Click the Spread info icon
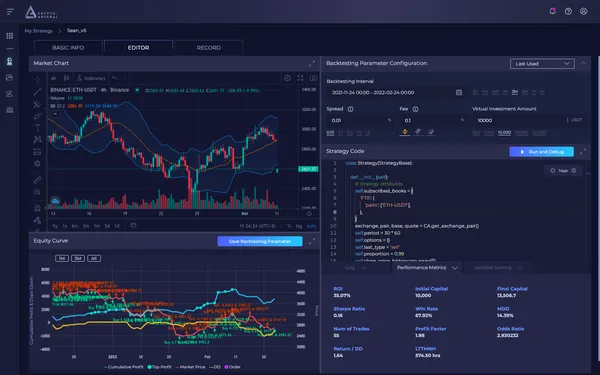Viewport: 600px width, 375px height. [350, 109]
